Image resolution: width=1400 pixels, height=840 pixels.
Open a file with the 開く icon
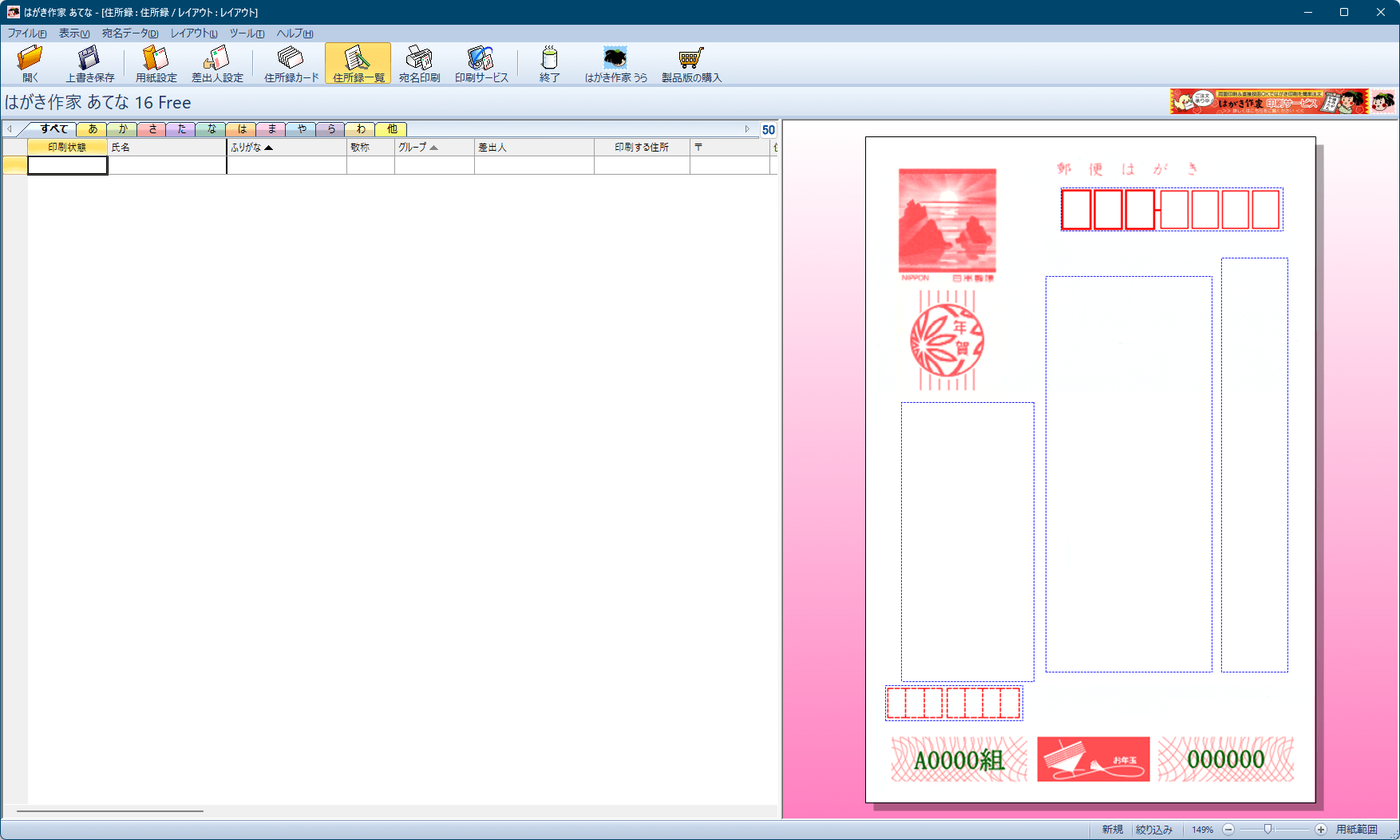[x=30, y=64]
